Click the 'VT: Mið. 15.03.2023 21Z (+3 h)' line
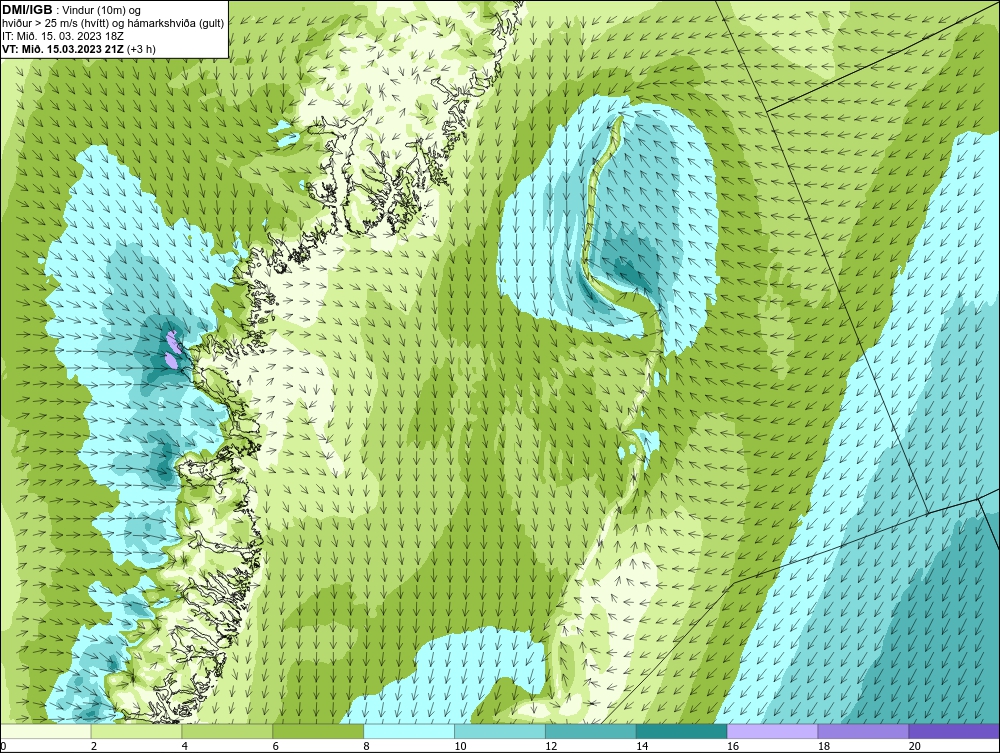 [x=79, y=49]
